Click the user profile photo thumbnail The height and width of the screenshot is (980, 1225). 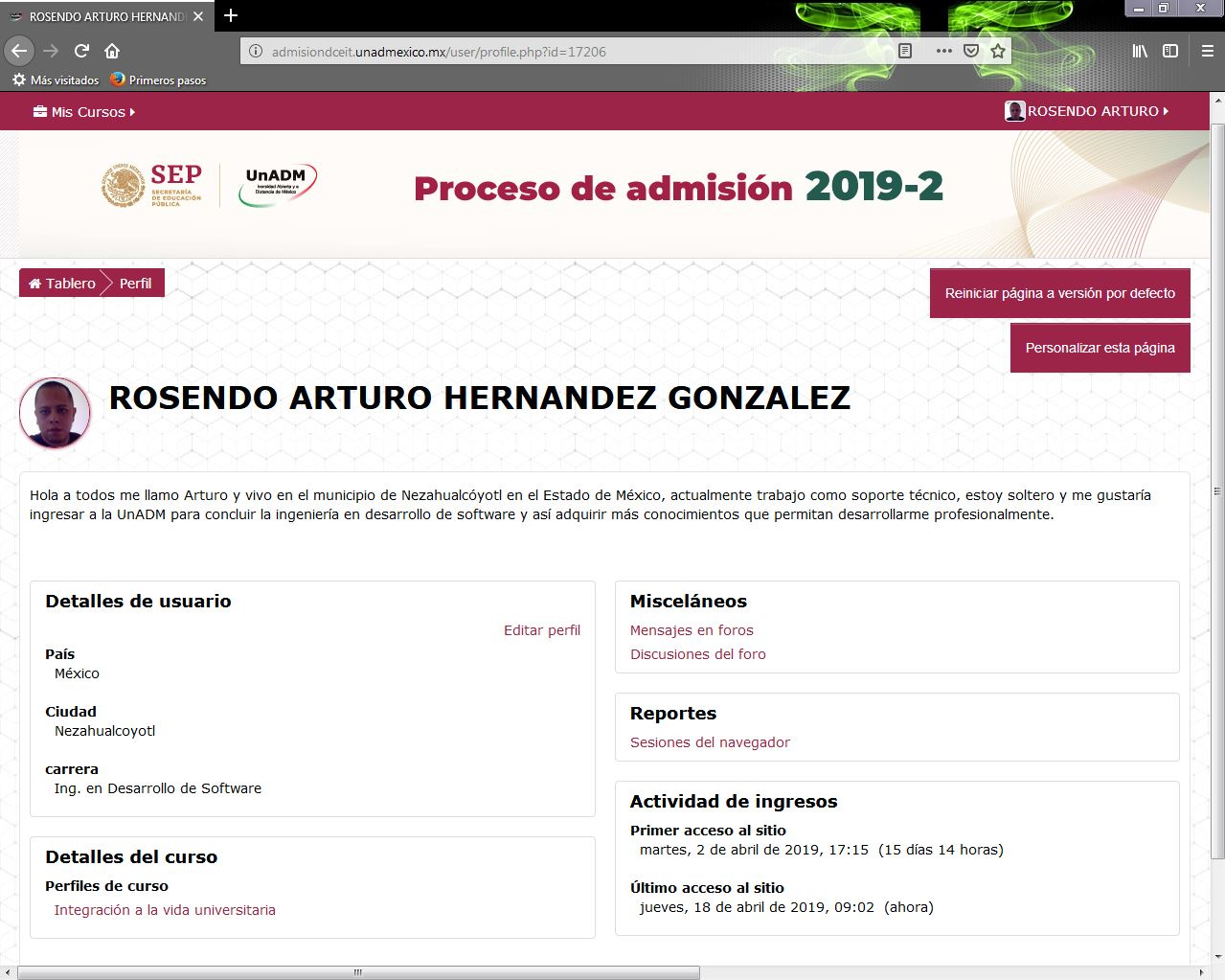click(56, 413)
